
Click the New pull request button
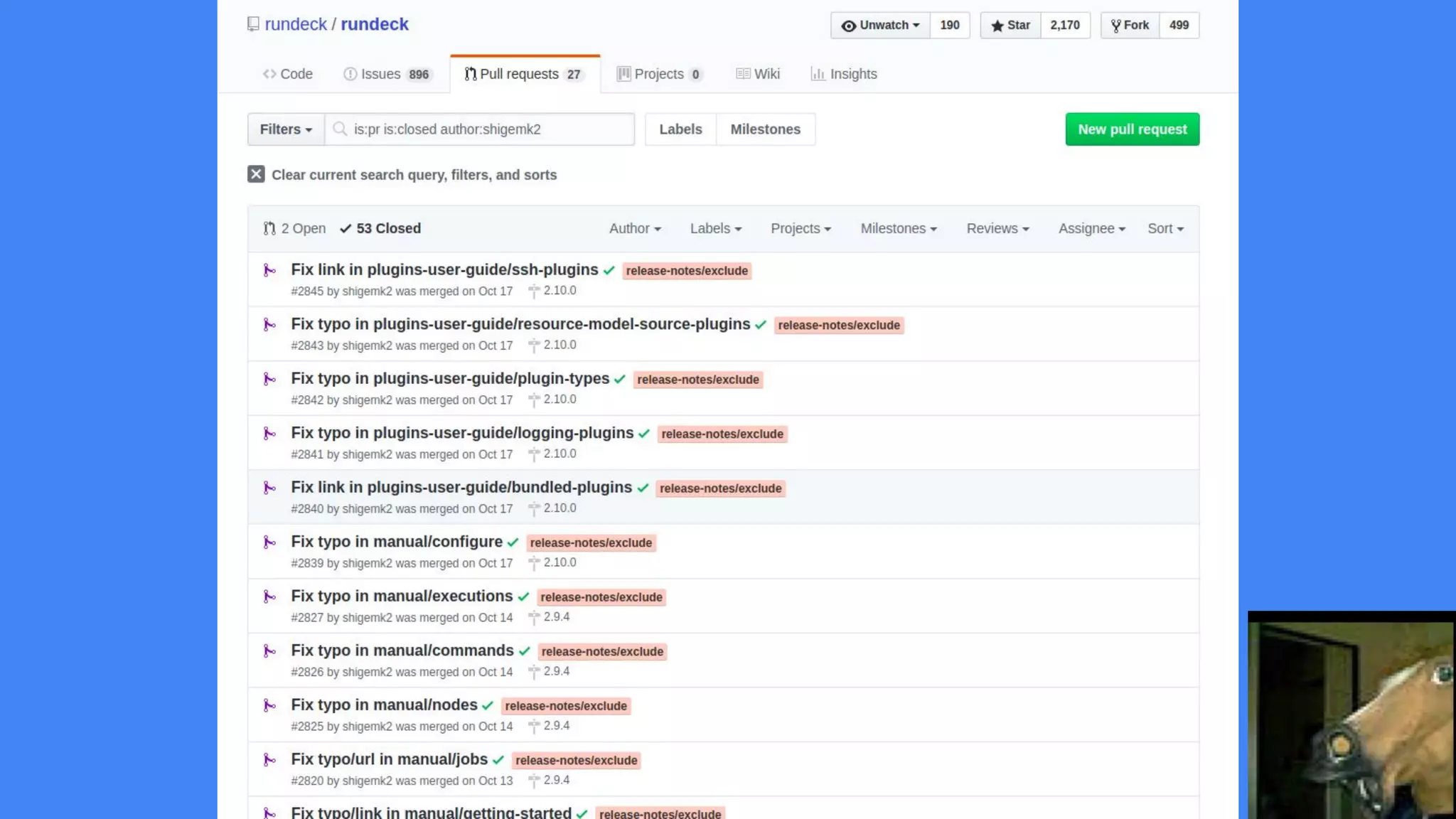coord(1132,129)
